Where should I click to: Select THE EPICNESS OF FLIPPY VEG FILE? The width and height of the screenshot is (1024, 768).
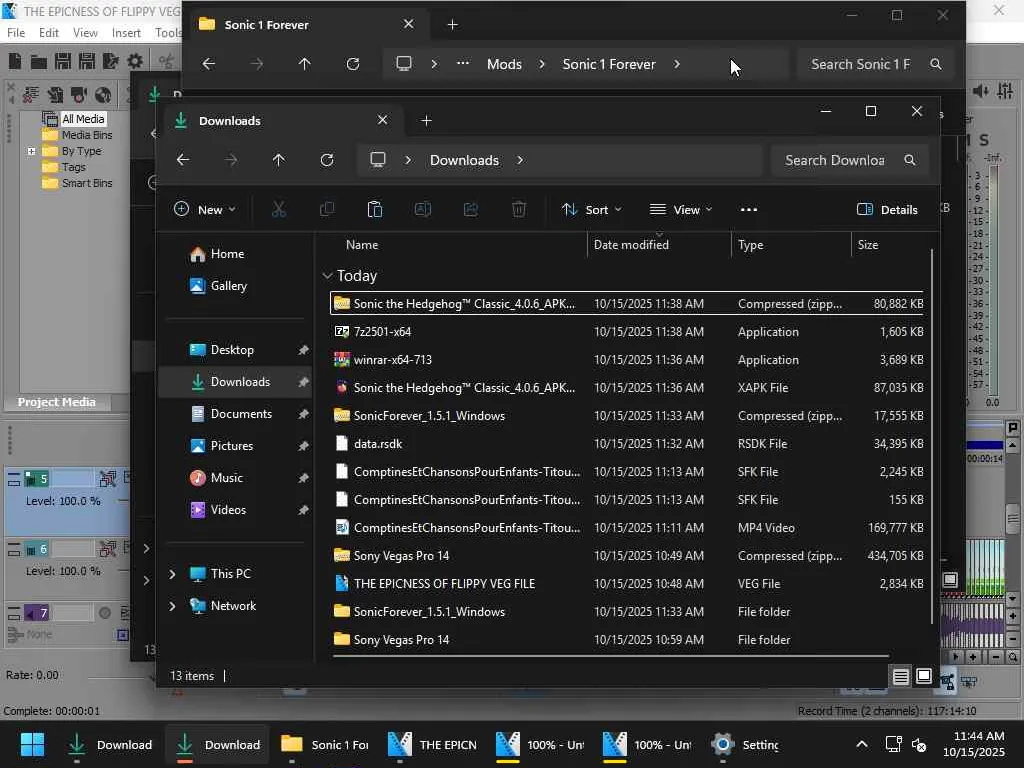pos(627,584)
